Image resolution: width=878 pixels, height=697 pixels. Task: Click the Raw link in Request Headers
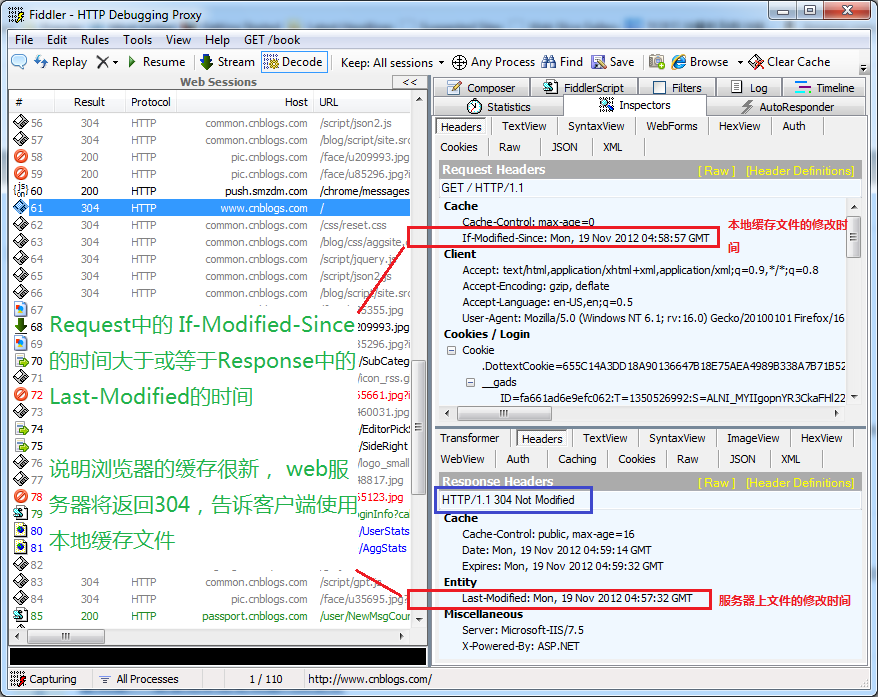click(717, 171)
